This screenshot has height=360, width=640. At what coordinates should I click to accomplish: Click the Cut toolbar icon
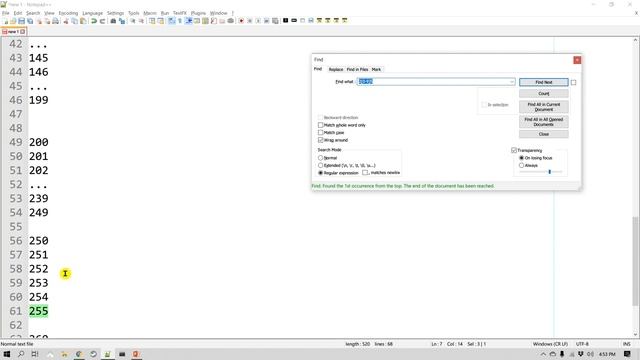pyautogui.click(x=66, y=21)
